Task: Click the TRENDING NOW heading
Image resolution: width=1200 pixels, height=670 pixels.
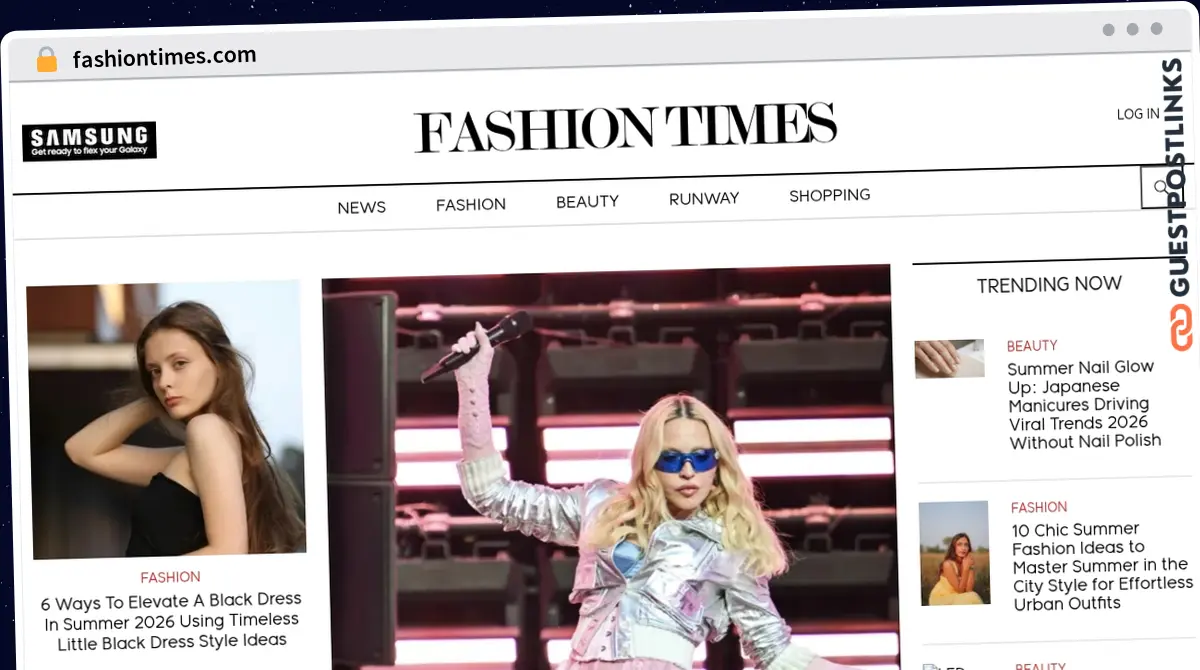Action: [1049, 284]
